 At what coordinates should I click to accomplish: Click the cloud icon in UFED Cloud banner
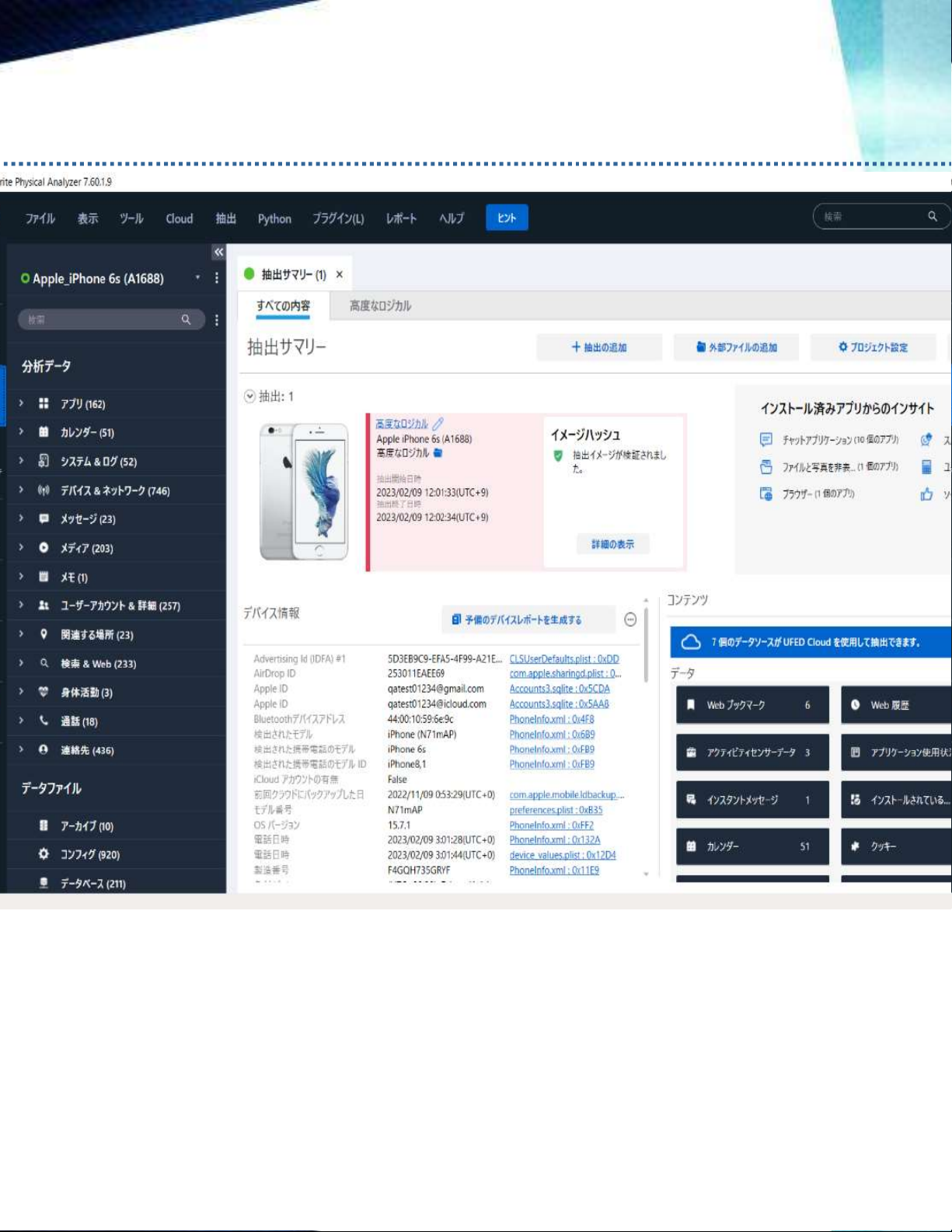click(691, 642)
